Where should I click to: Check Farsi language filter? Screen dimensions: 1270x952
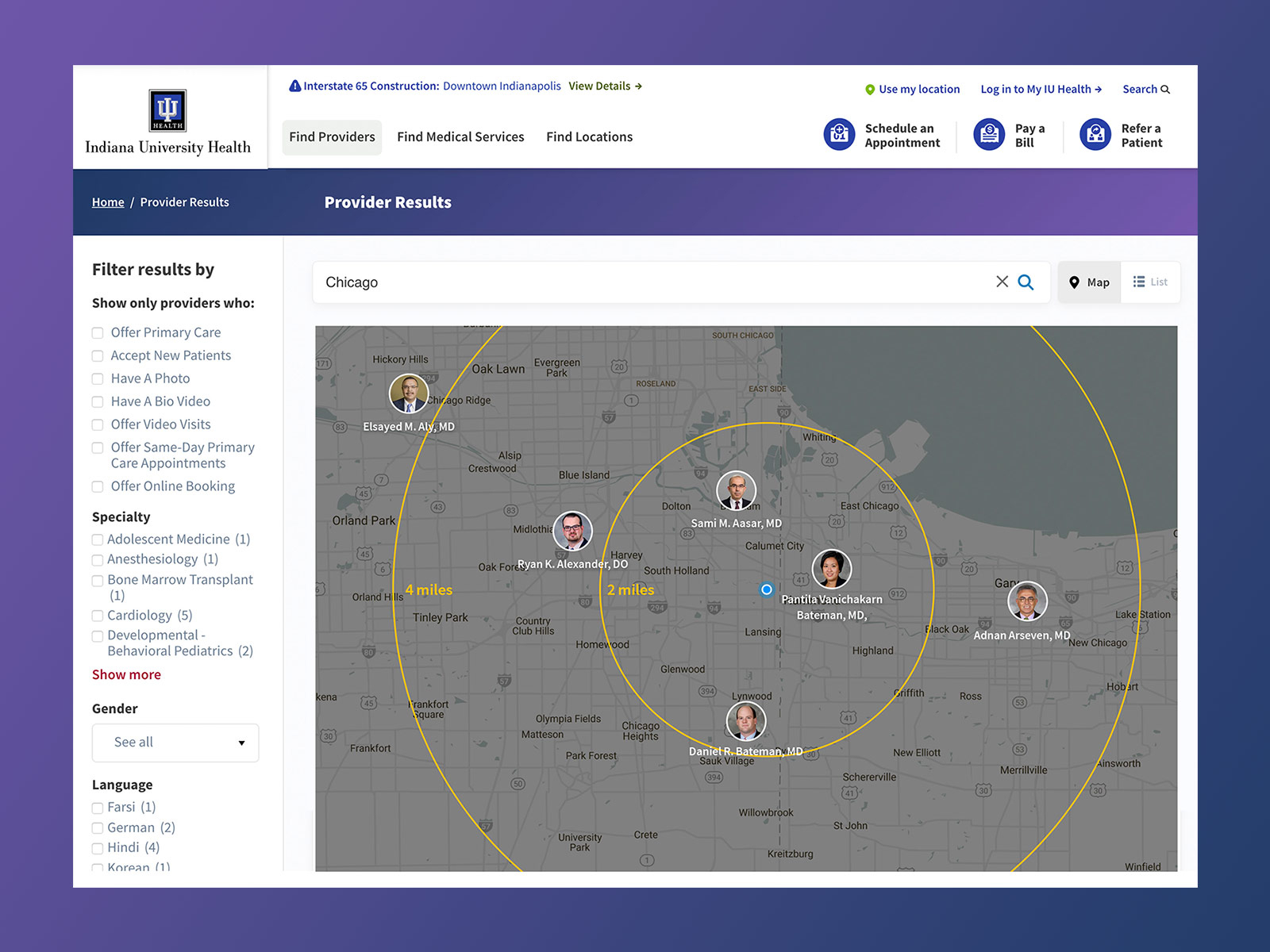click(x=98, y=808)
